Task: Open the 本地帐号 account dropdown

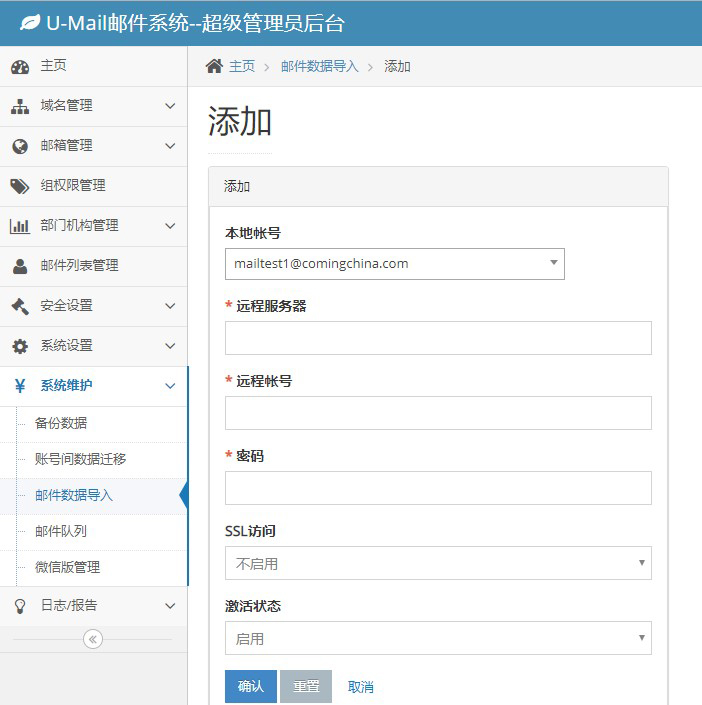Action: click(394, 264)
